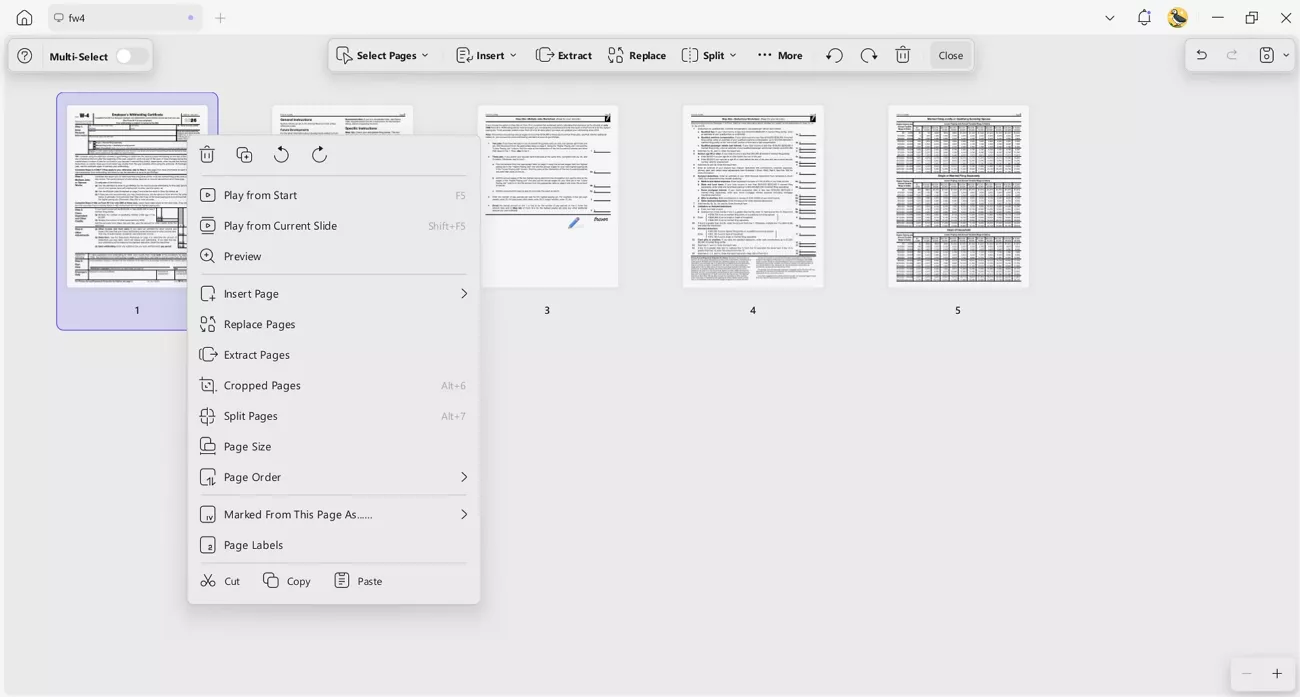The image size is (1300, 697).
Task: Open notifications via the bell icon
Action: (x=1141, y=17)
